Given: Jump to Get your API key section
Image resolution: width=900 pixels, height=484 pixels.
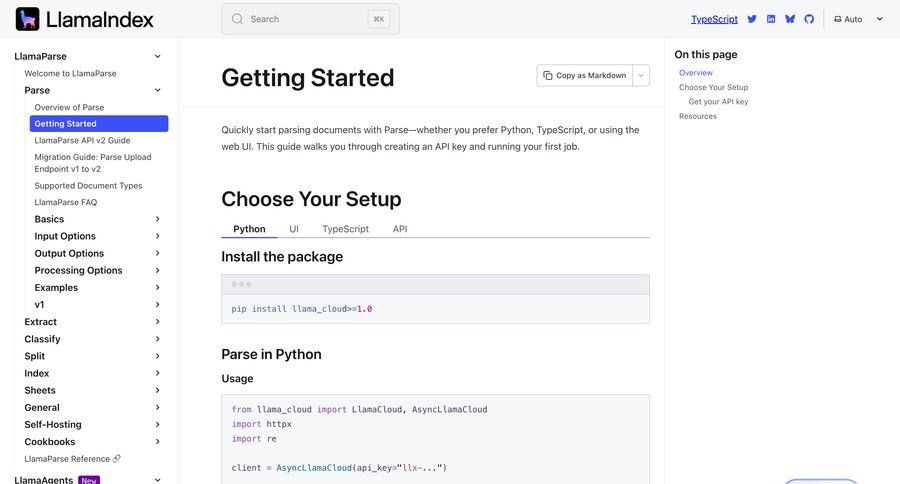Looking at the screenshot, I should 718,102.
